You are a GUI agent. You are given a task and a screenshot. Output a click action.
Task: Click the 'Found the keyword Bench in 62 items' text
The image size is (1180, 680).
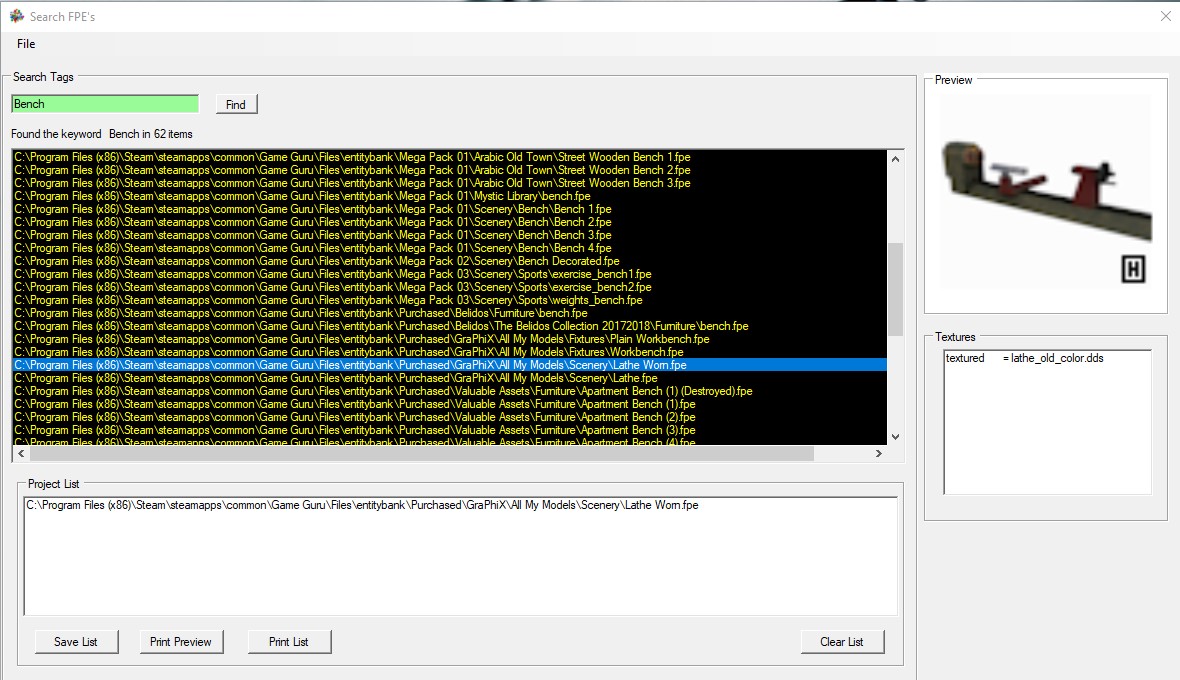pos(102,134)
